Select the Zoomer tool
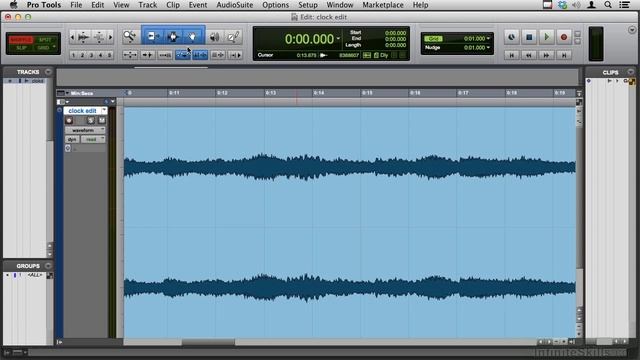 tap(130, 37)
